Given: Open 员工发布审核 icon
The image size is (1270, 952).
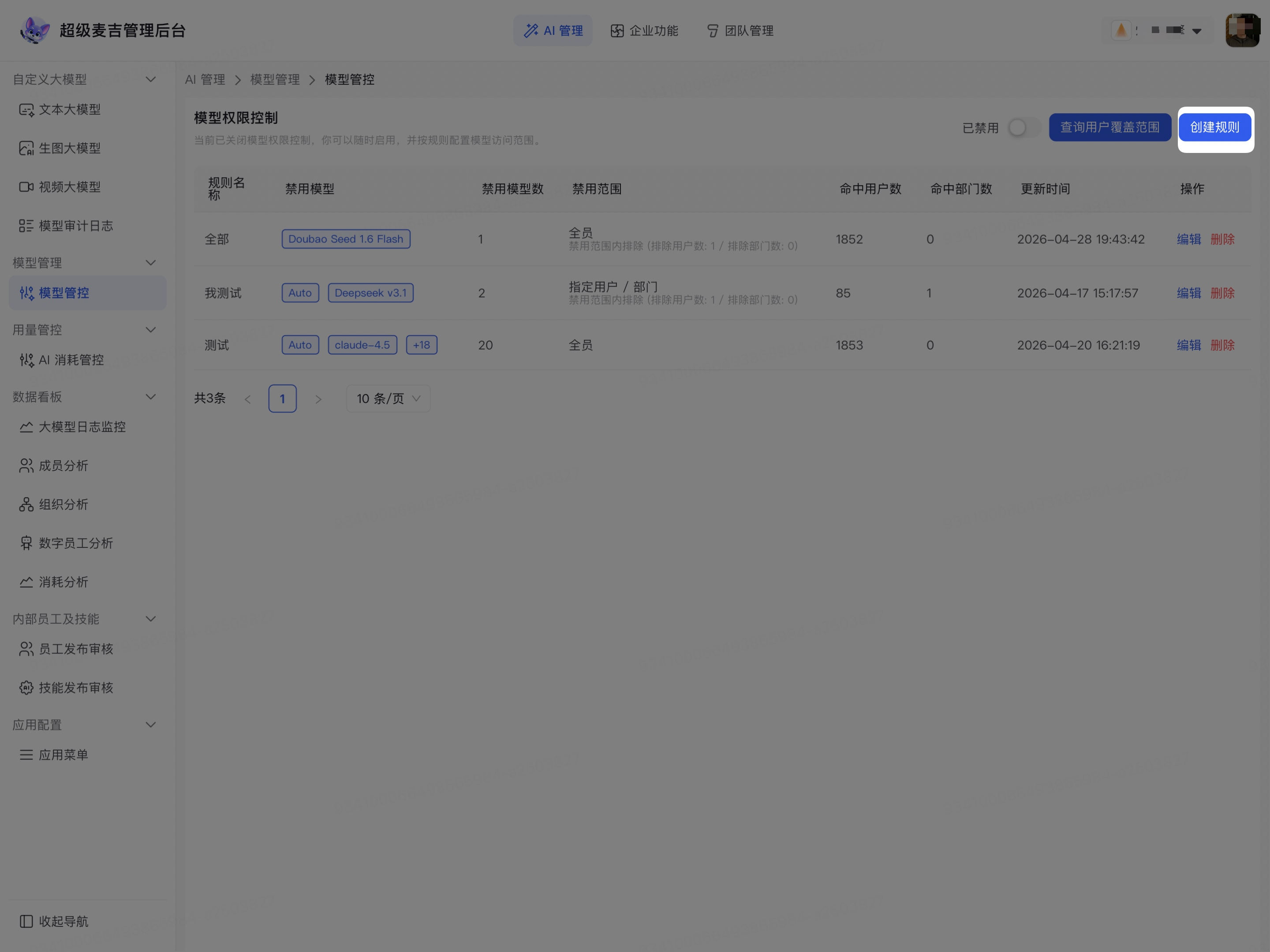Looking at the screenshot, I should click(x=26, y=650).
